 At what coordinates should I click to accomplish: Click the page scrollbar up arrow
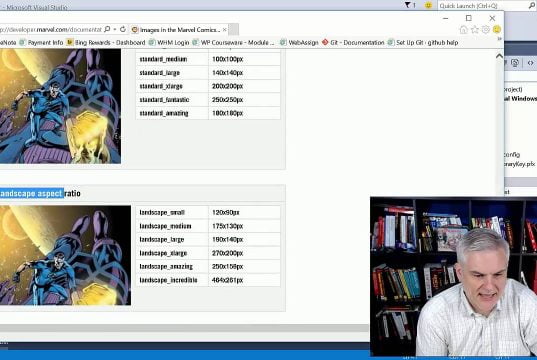tap(499, 55)
